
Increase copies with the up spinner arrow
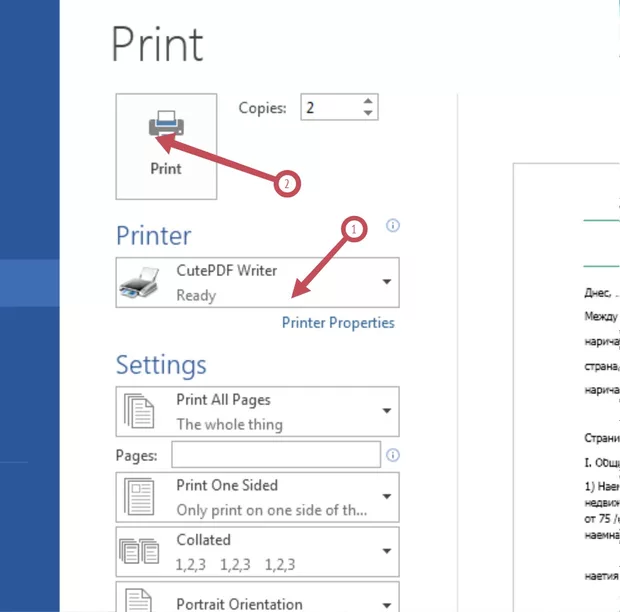(368, 101)
